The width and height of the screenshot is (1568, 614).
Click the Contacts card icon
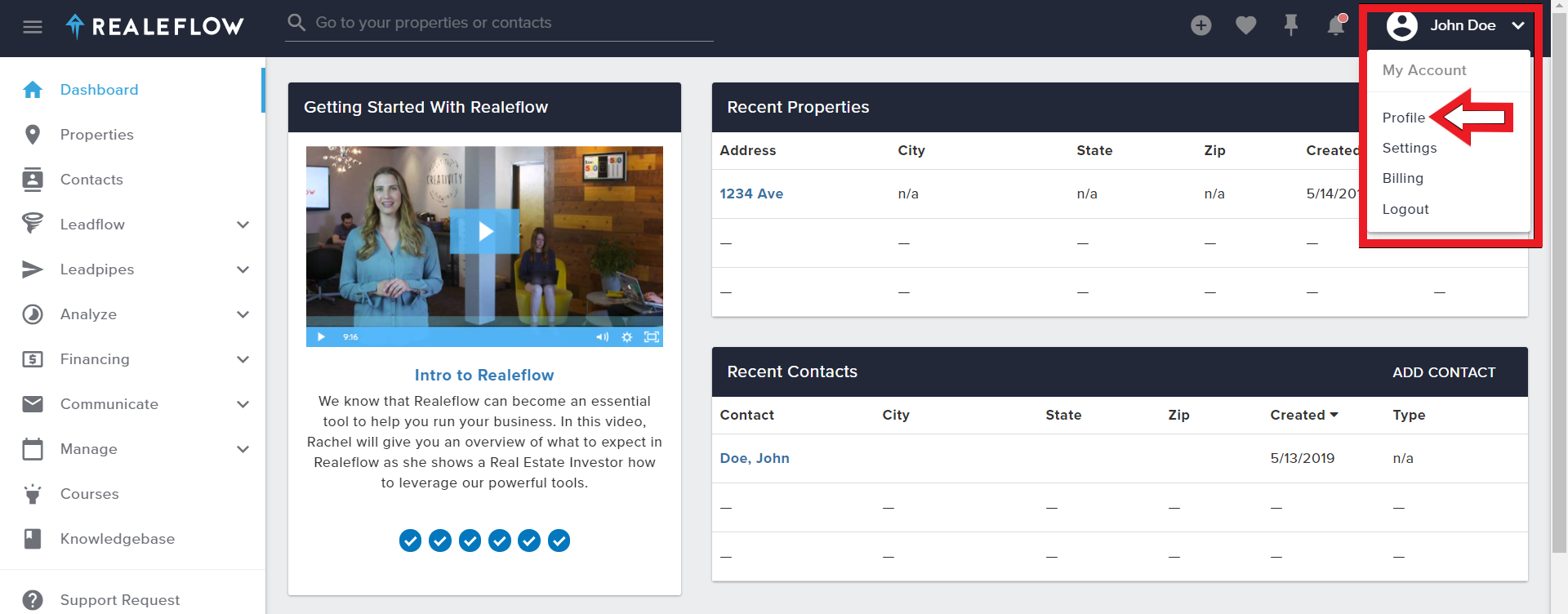tap(33, 180)
